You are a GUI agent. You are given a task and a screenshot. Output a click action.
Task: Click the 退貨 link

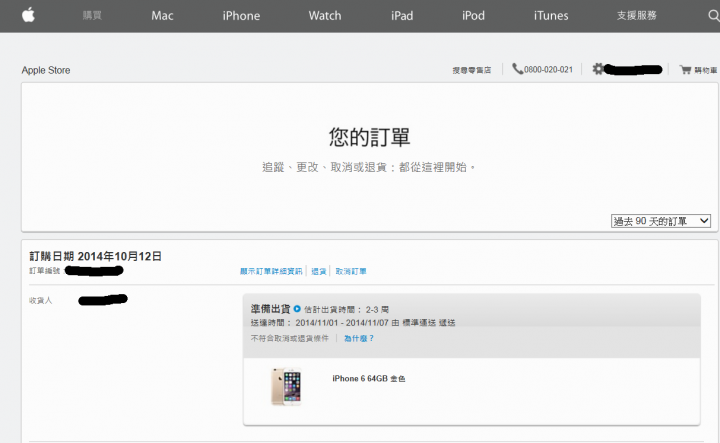click(319, 271)
